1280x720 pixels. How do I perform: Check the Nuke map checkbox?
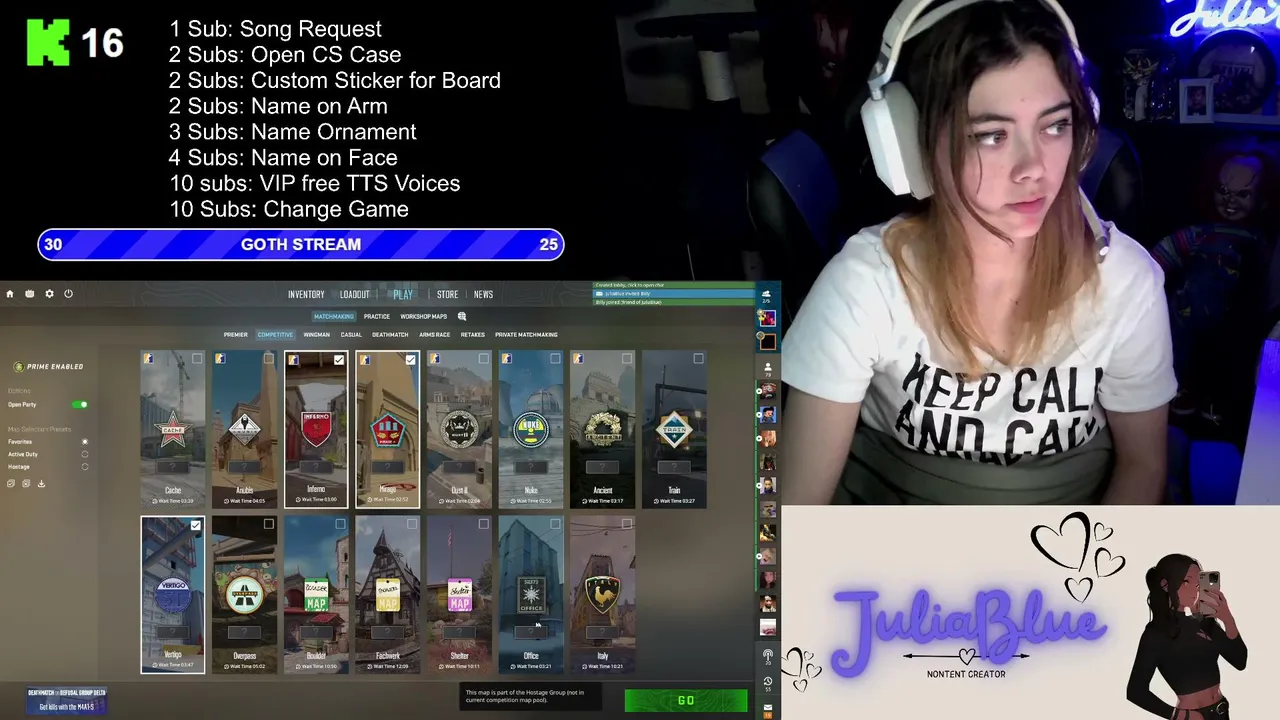click(x=555, y=359)
